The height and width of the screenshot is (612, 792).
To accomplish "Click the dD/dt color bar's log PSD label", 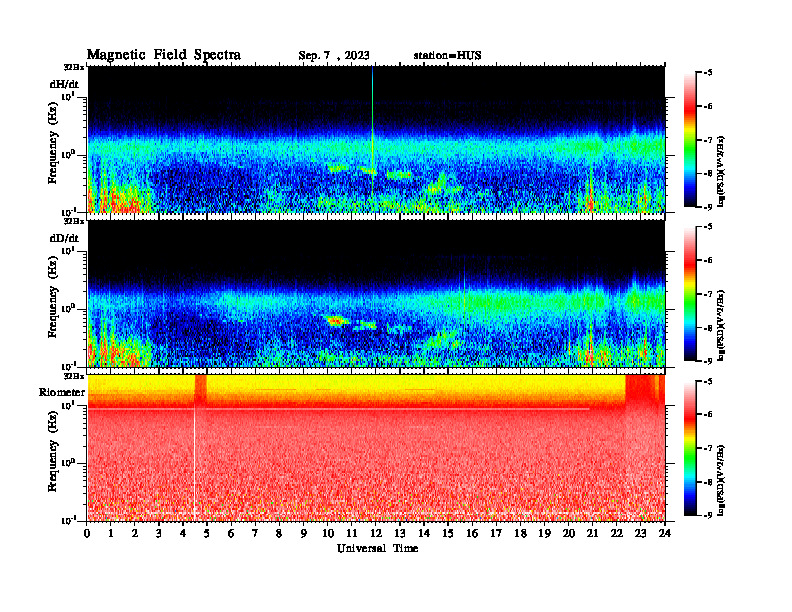I will click(x=721, y=325).
